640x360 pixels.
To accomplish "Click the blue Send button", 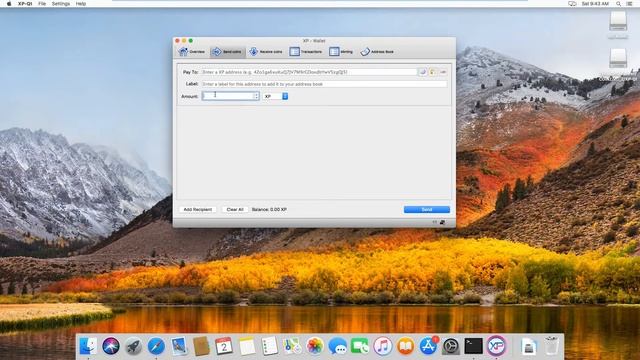I will [x=427, y=209].
